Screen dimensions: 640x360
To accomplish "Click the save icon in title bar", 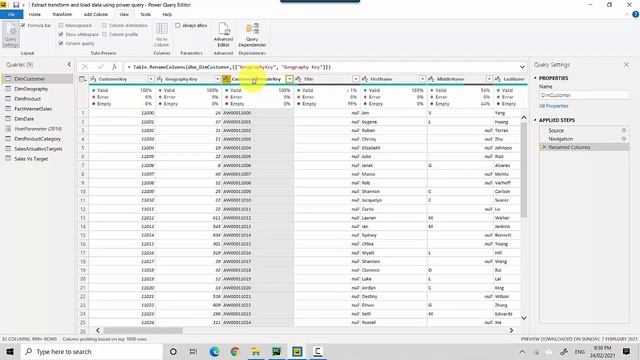I will [16, 5].
